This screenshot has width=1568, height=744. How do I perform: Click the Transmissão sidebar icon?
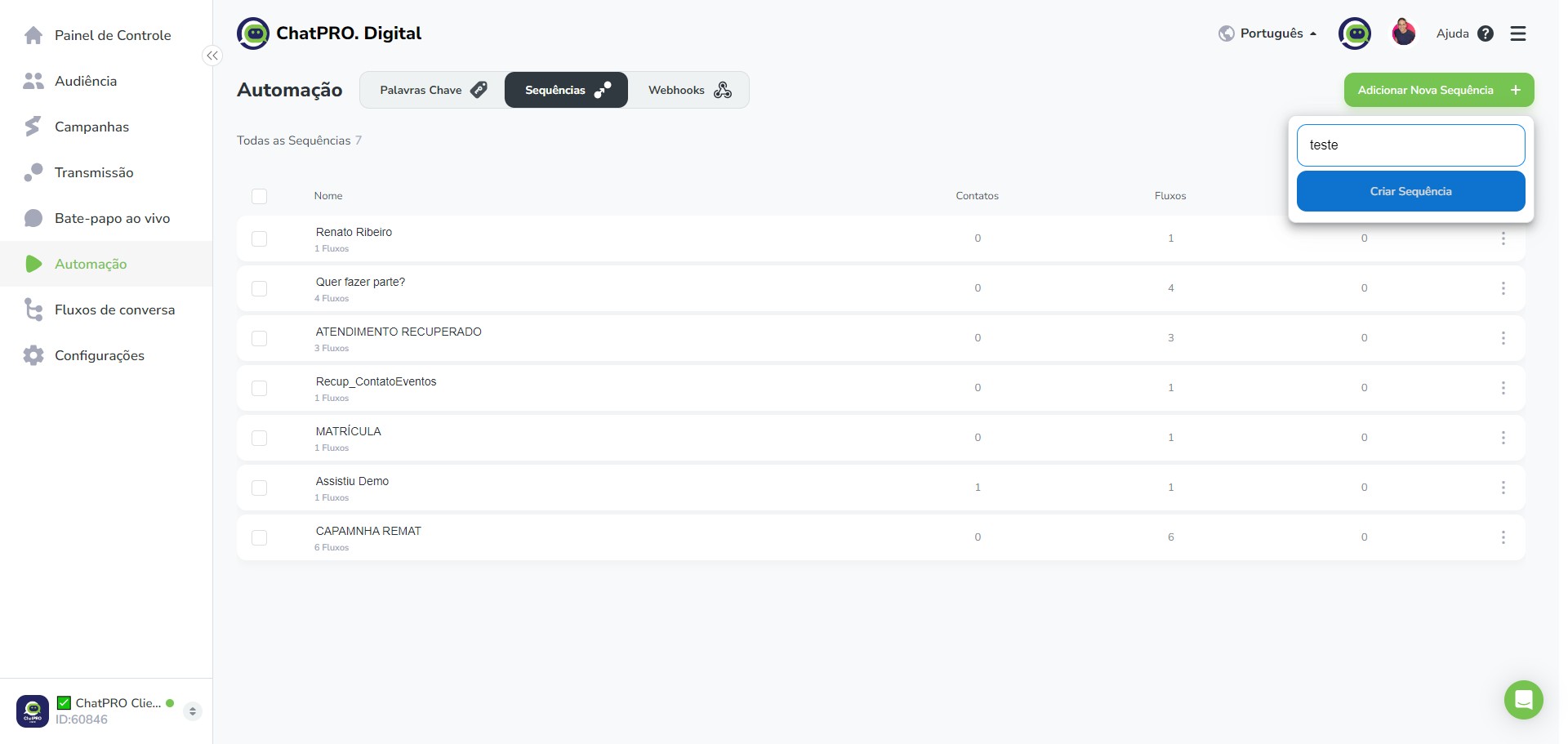pos(33,172)
